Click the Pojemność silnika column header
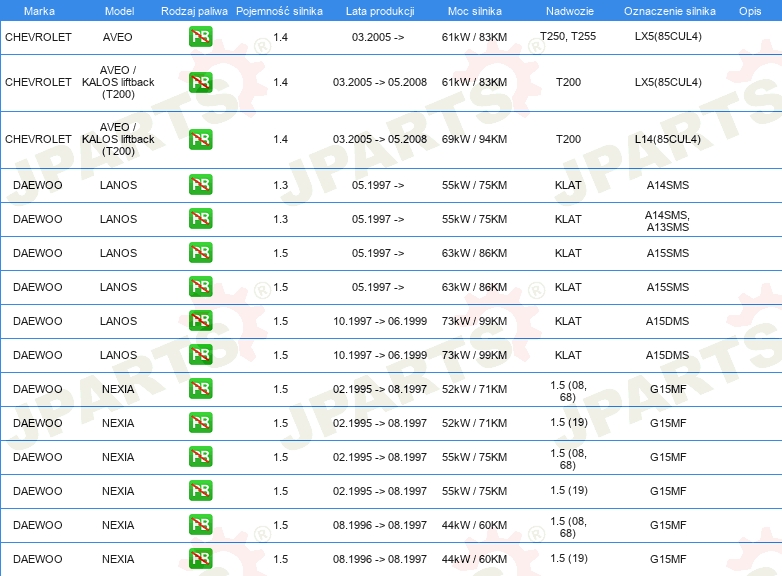 click(279, 11)
